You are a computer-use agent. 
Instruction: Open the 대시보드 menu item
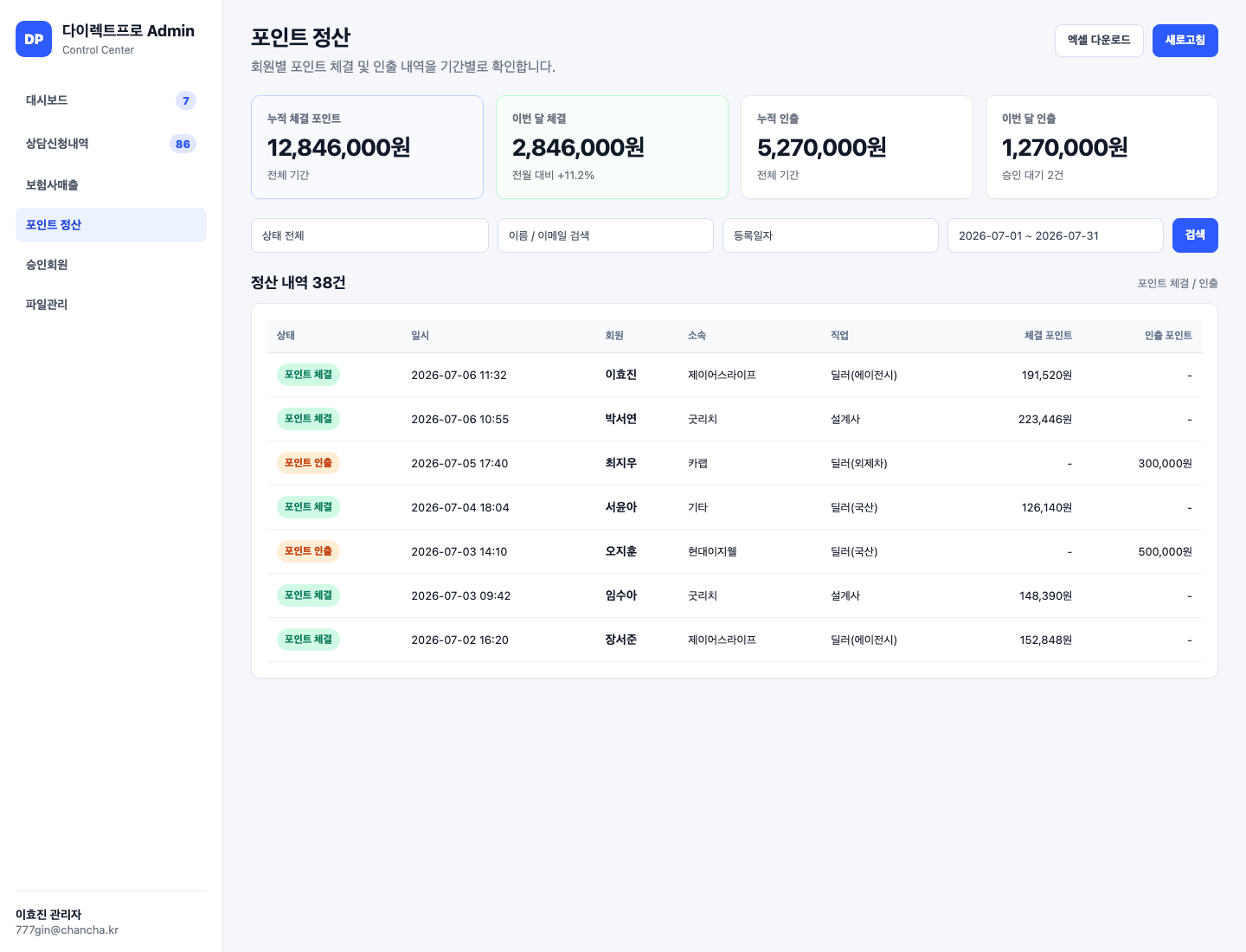[111, 100]
